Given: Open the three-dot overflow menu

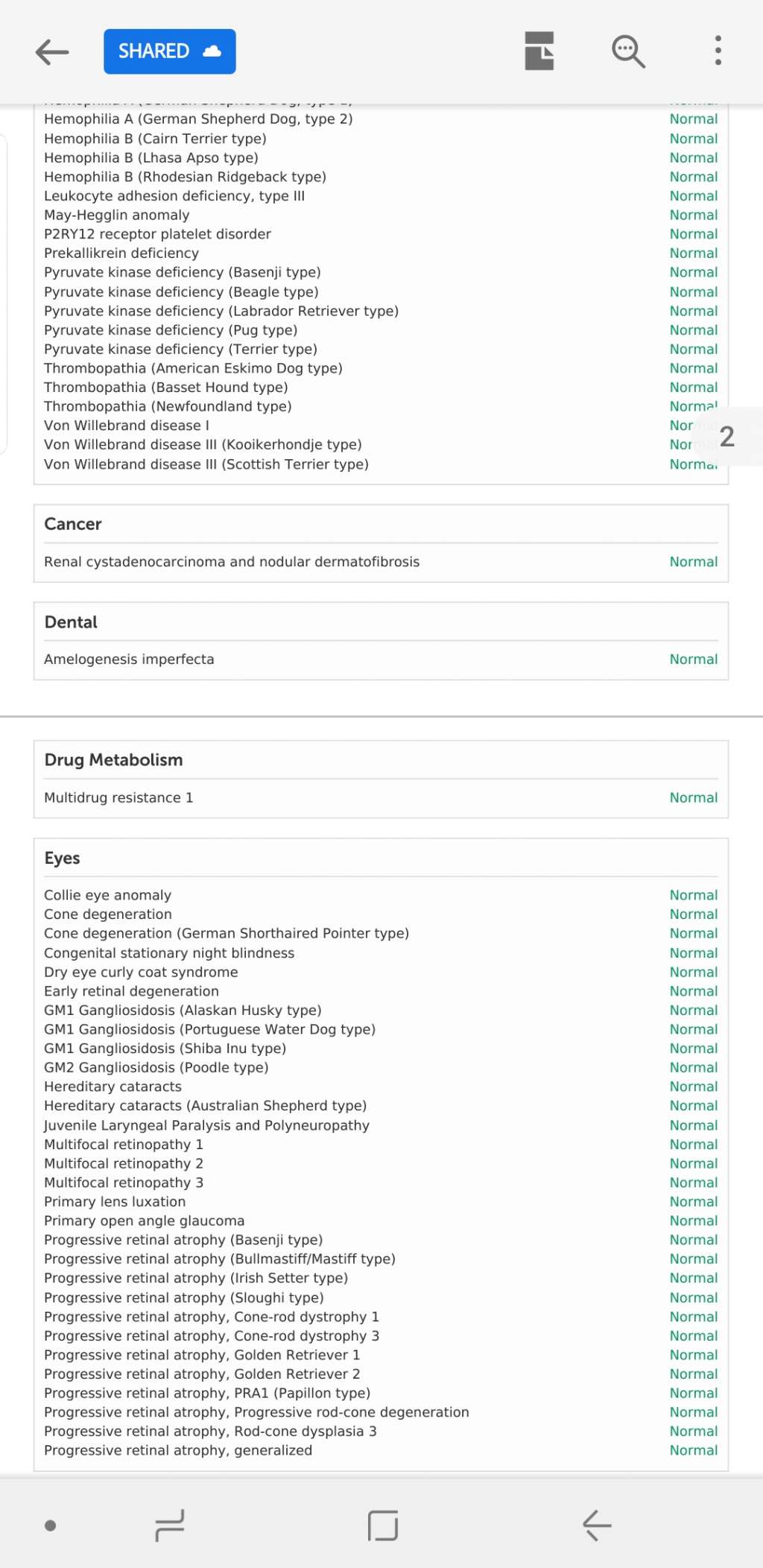Looking at the screenshot, I should click(x=718, y=51).
